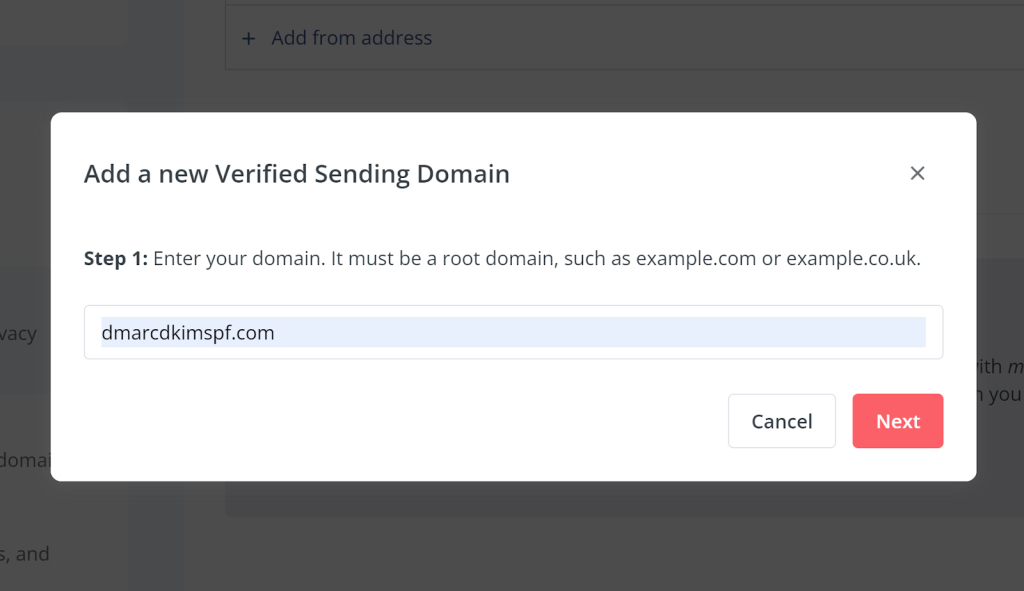Image resolution: width=1024 pixels, height=591 pixels.
Task: Close the dialog with the X icon
Action: coord(917,173)
